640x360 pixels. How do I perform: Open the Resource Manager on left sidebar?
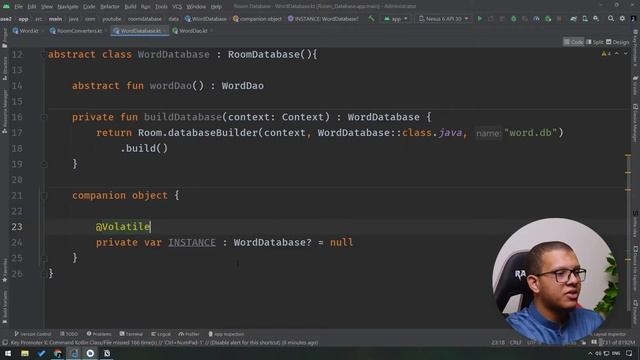(x=4, y=111)
